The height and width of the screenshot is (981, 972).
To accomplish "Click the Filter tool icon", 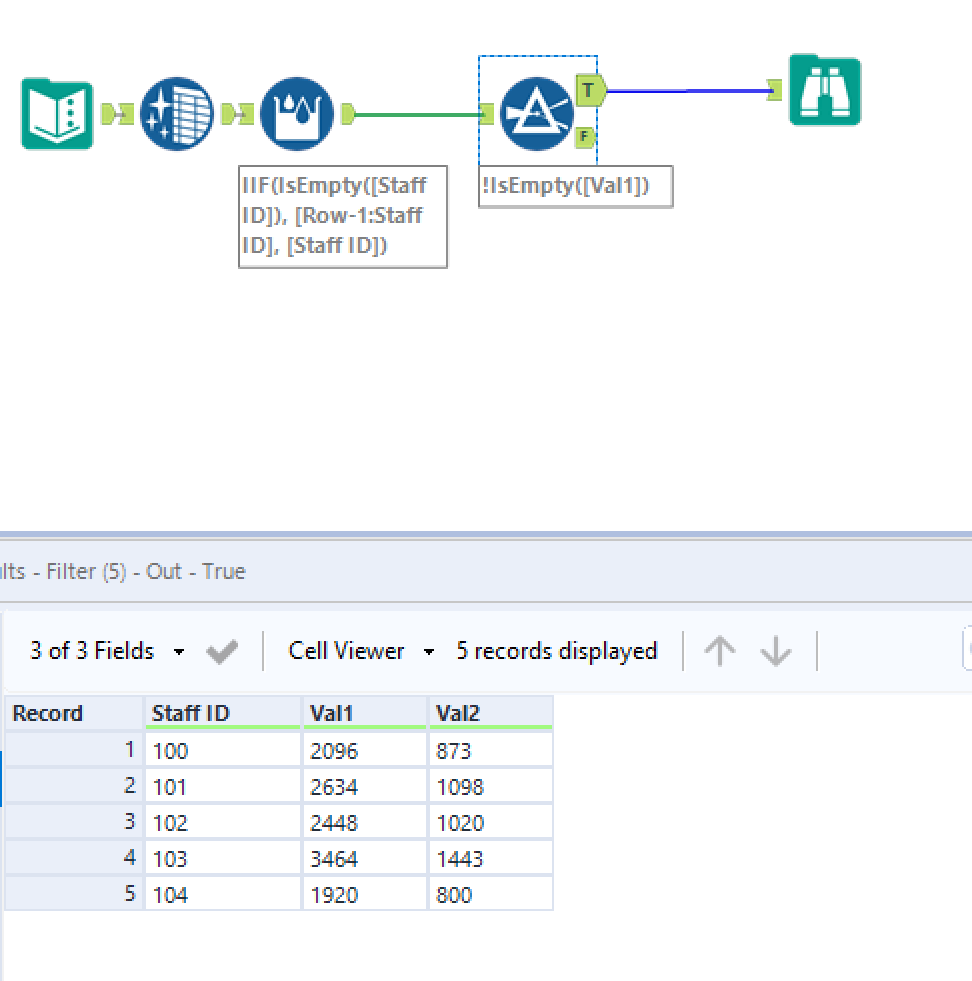I will tap(536, 115).
